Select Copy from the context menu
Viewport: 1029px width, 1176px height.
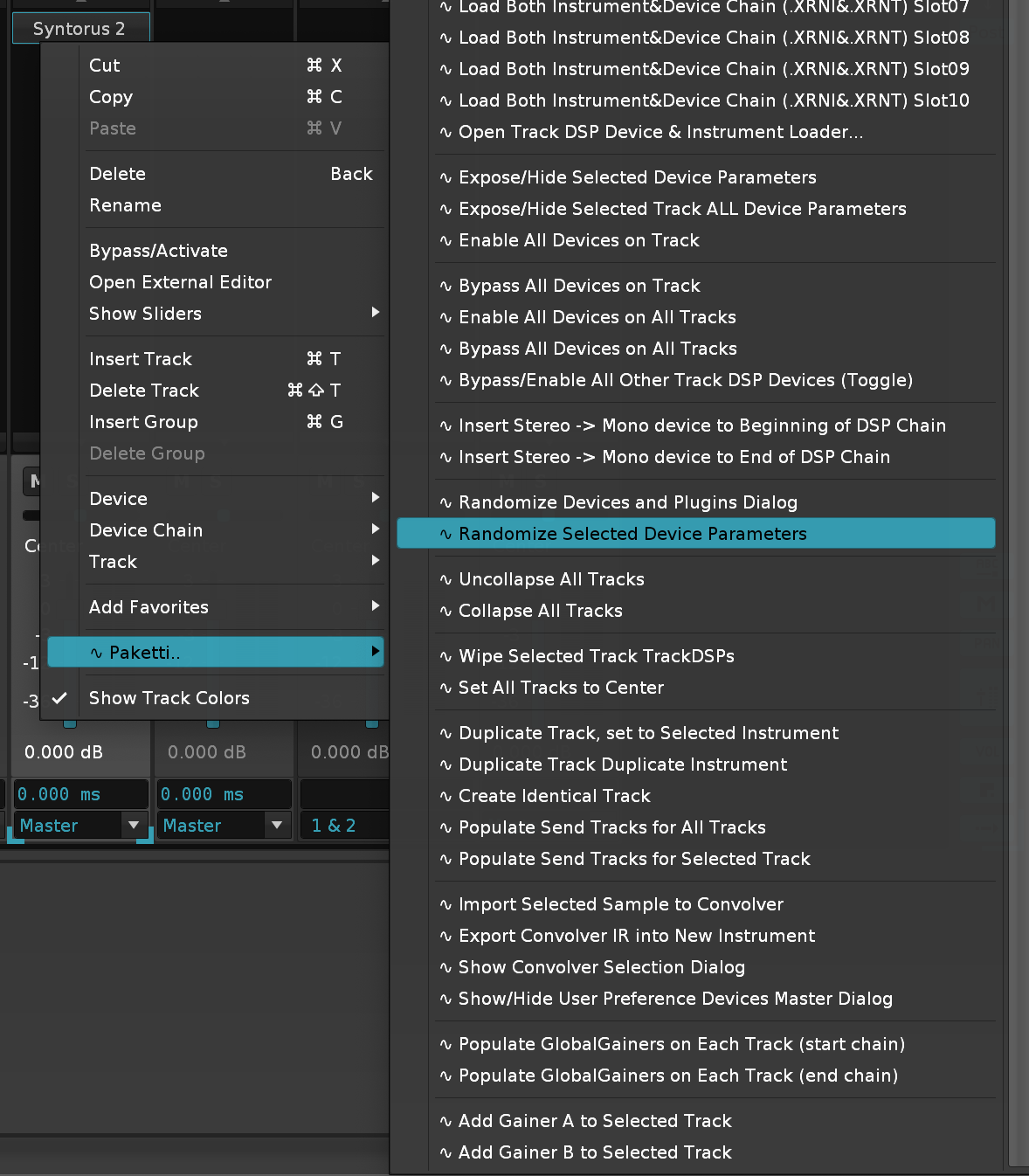click(111, 97)
